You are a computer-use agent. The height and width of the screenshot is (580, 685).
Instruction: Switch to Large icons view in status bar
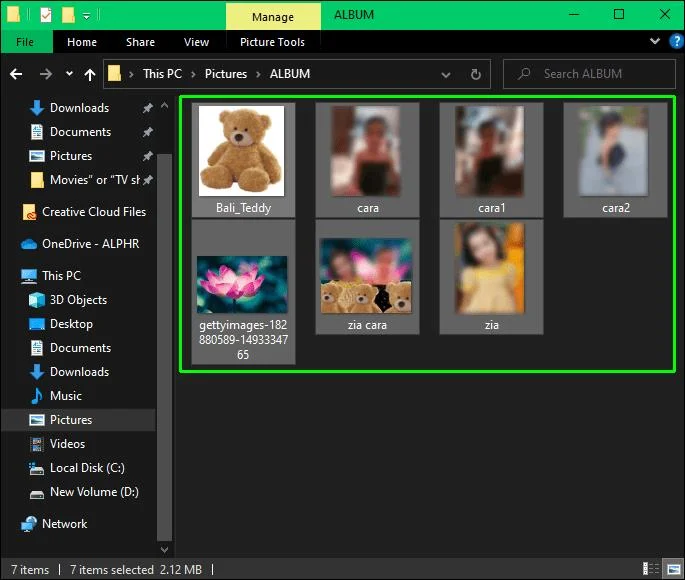tap(674, 569)
